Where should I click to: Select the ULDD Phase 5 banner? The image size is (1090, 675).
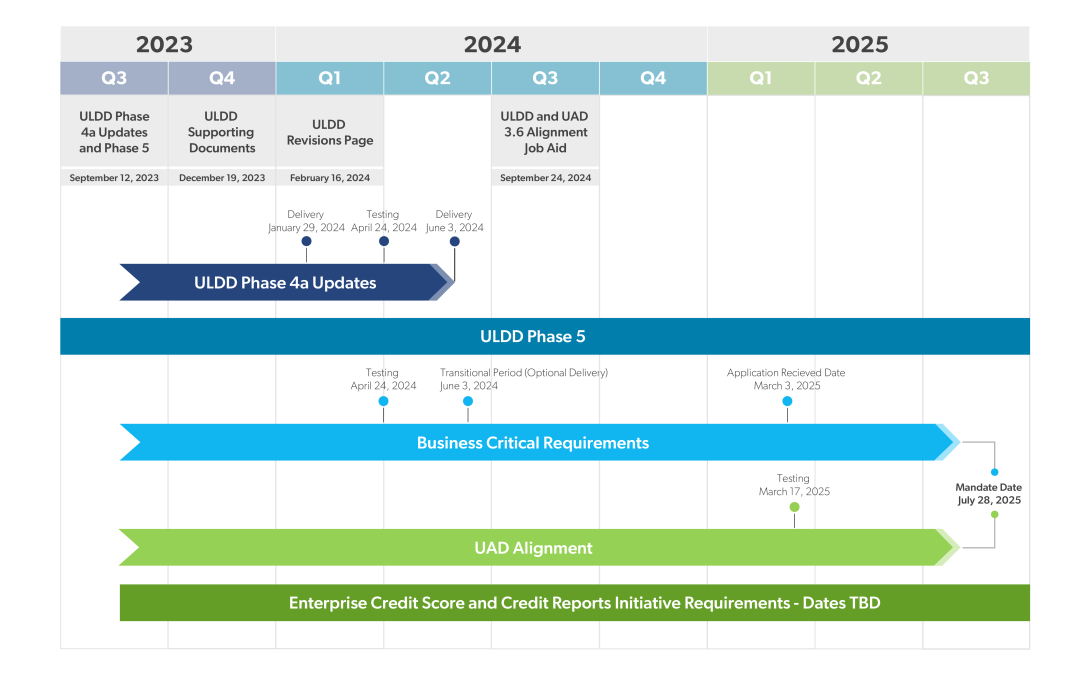[x=545, y=336]
